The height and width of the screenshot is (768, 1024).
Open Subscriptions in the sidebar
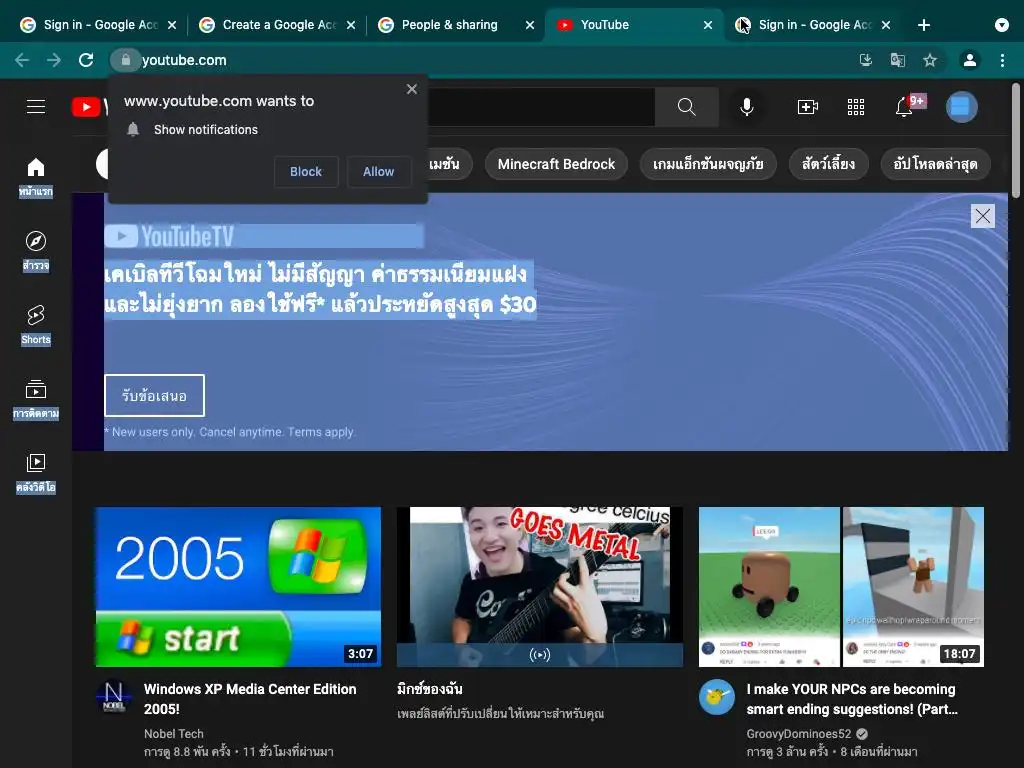click(x=36, y=398)
